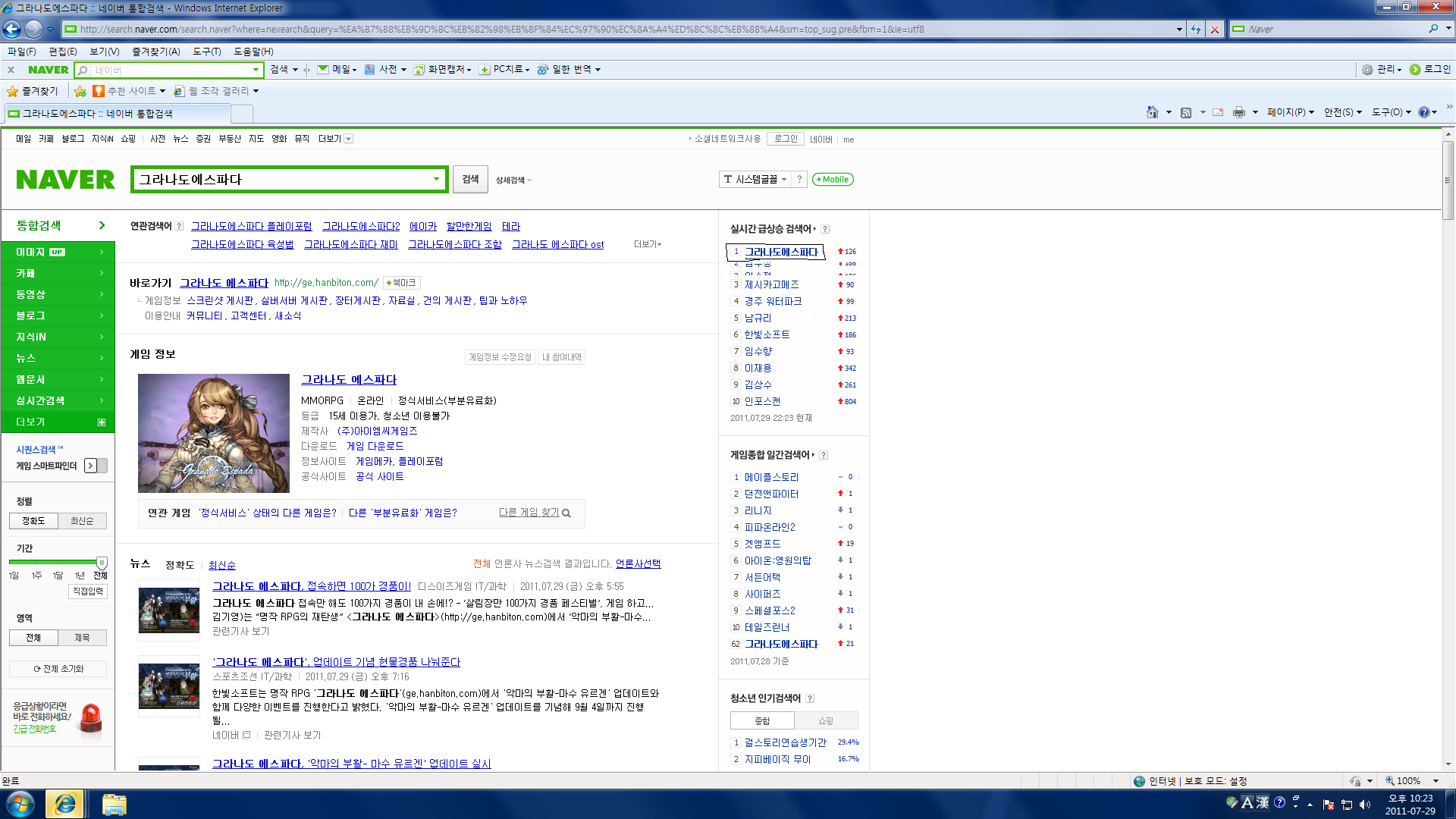Click the Print icon in the command bar

point(1239,112)
